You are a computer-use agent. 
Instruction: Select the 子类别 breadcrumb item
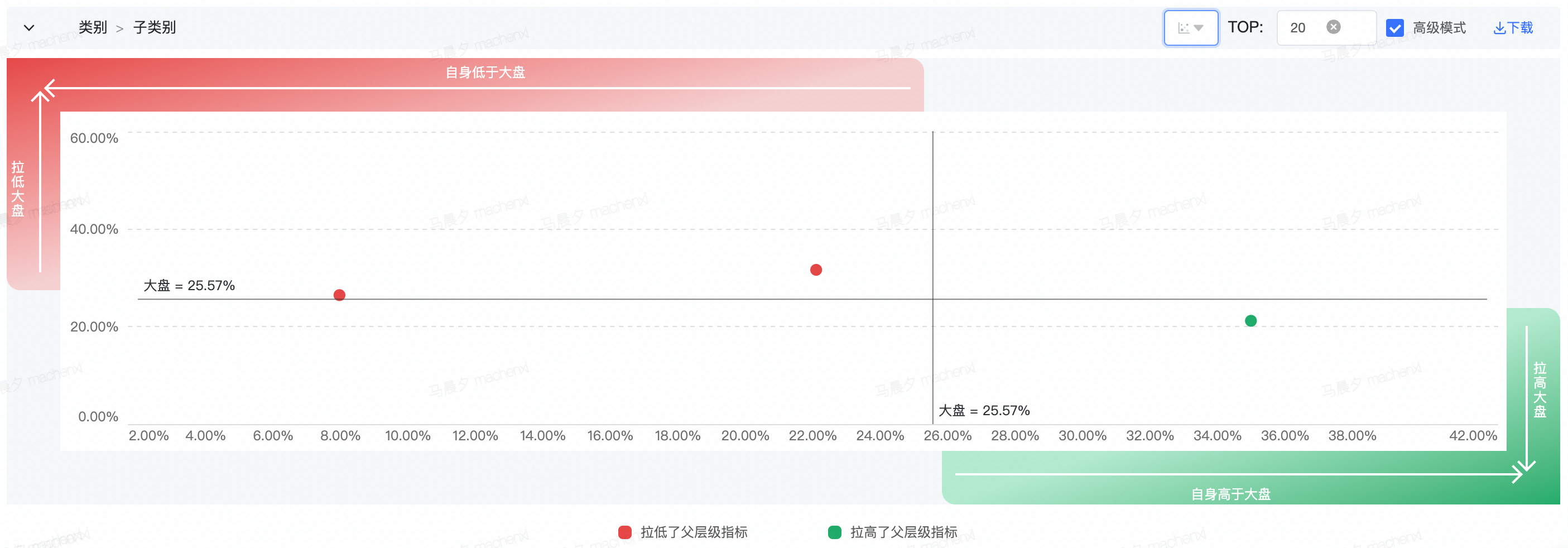click(155, 27)
